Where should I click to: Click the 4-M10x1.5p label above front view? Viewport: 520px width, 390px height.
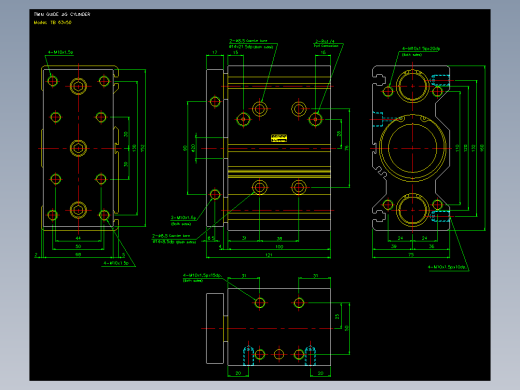point(60,52)
